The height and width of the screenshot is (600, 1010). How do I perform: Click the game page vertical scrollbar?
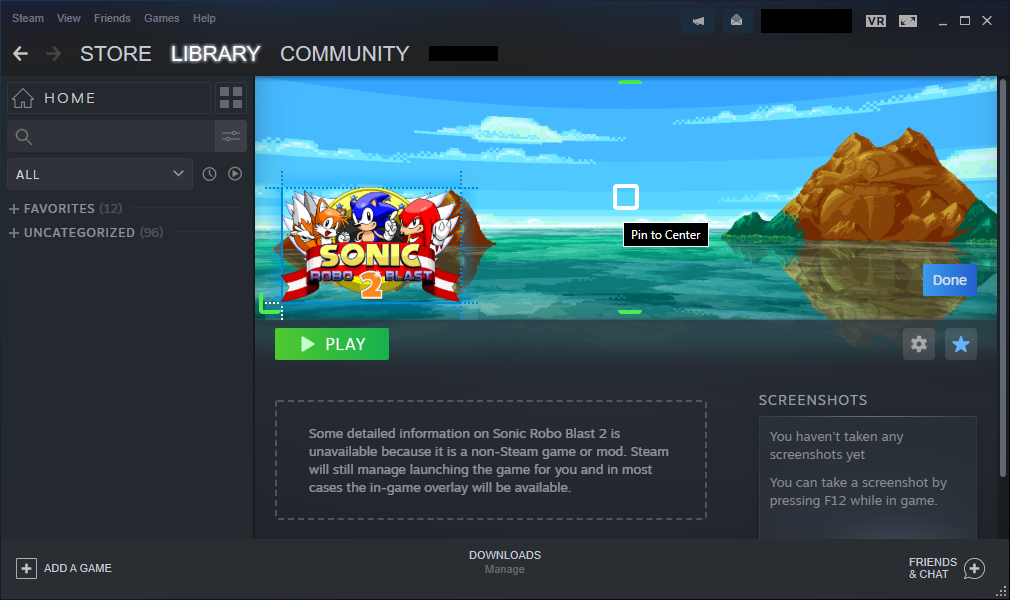pyautogui.click(x=1002, y=278)
